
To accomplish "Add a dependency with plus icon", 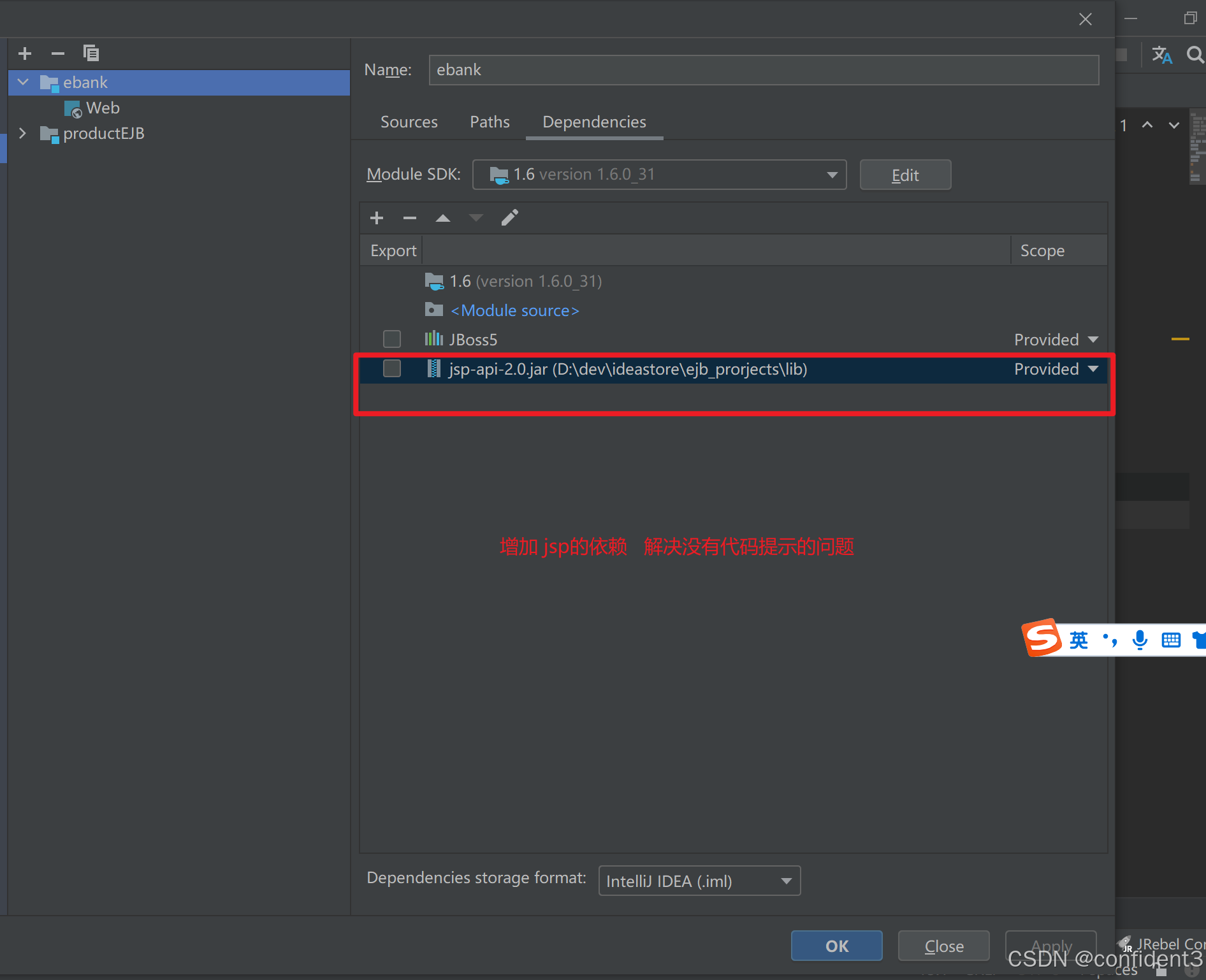I will 377,218.
